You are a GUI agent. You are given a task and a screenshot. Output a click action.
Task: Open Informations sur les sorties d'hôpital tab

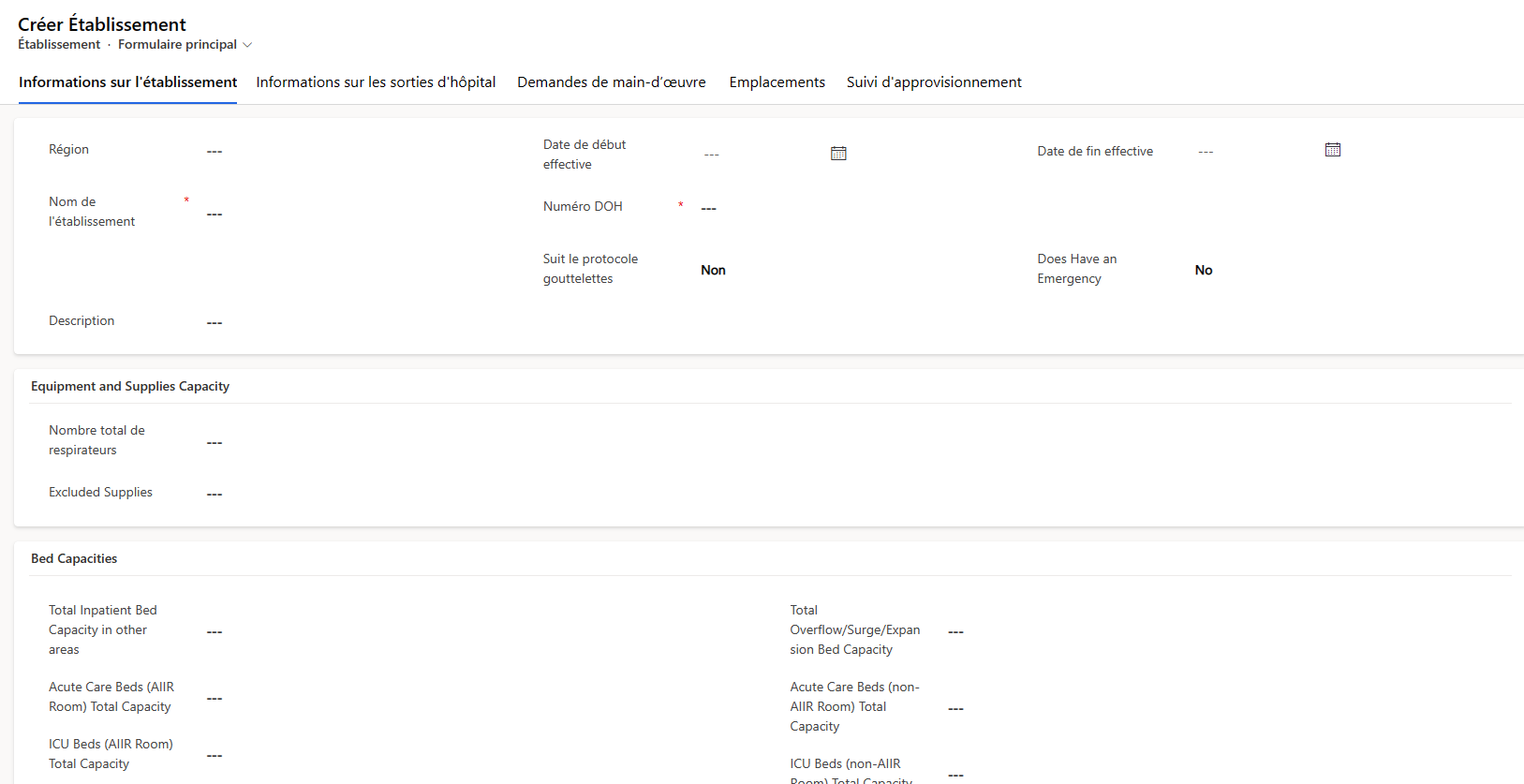[x=376, y=82]
